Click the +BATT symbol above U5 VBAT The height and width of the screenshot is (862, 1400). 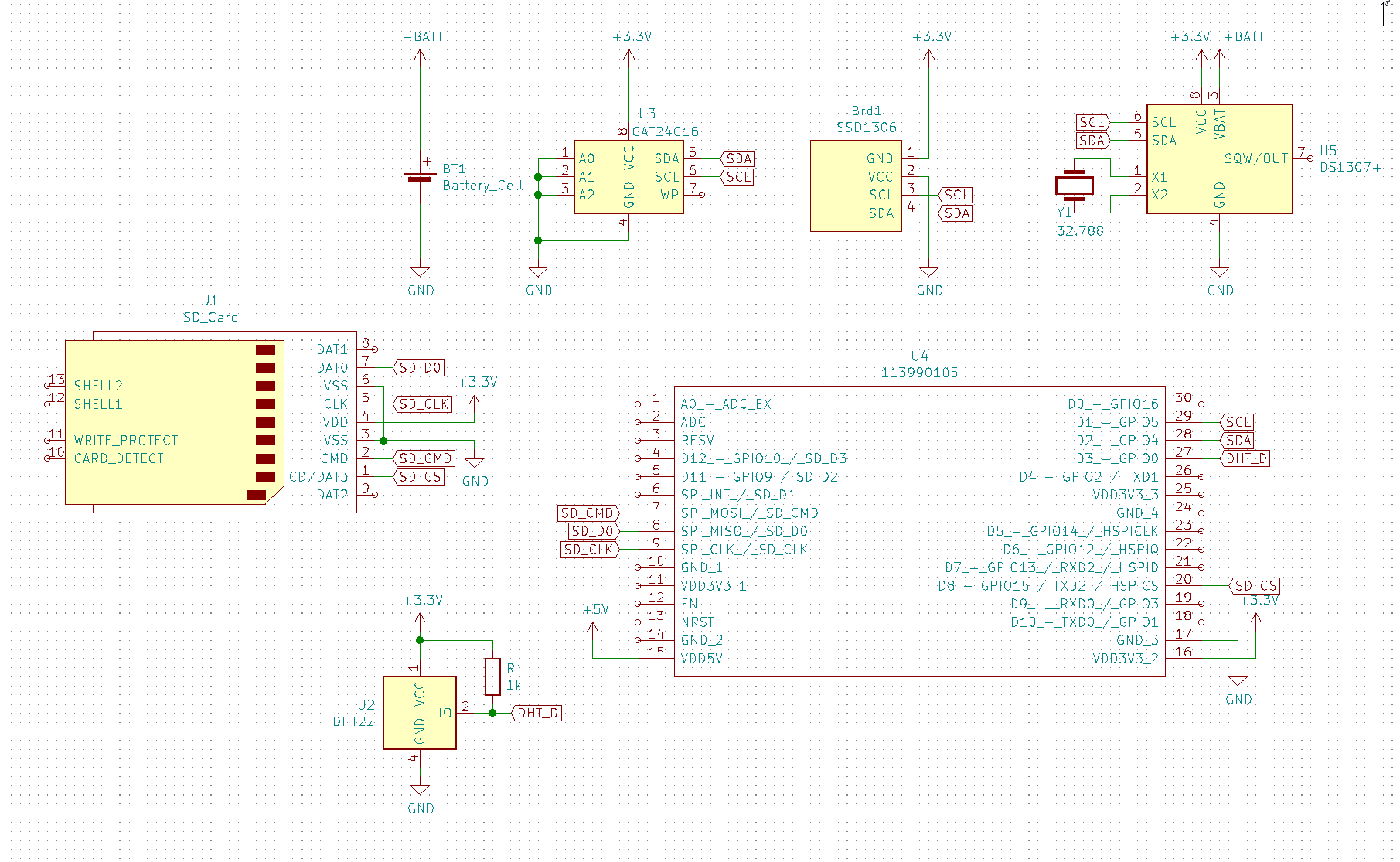click(1238, 45)
